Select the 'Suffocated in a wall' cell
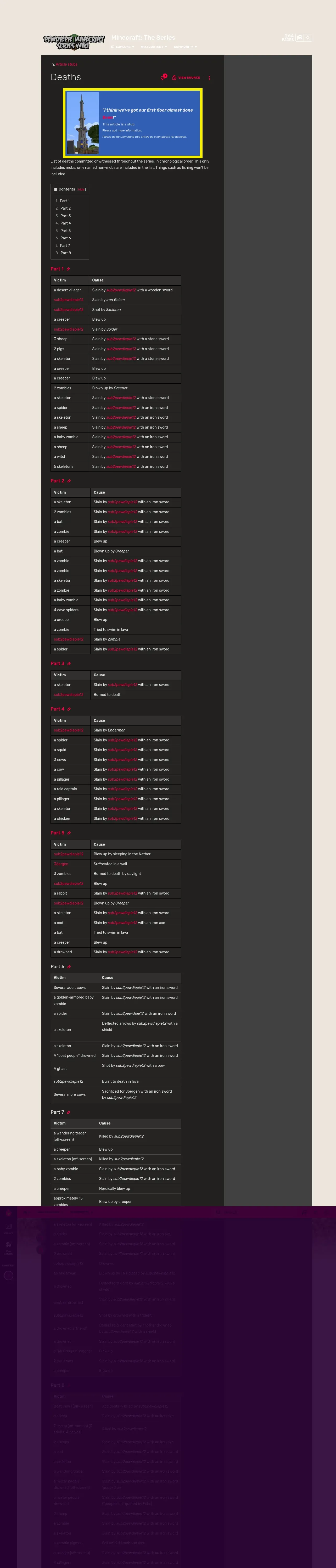This screenshot has height=1568, width=336. [136, 864]
